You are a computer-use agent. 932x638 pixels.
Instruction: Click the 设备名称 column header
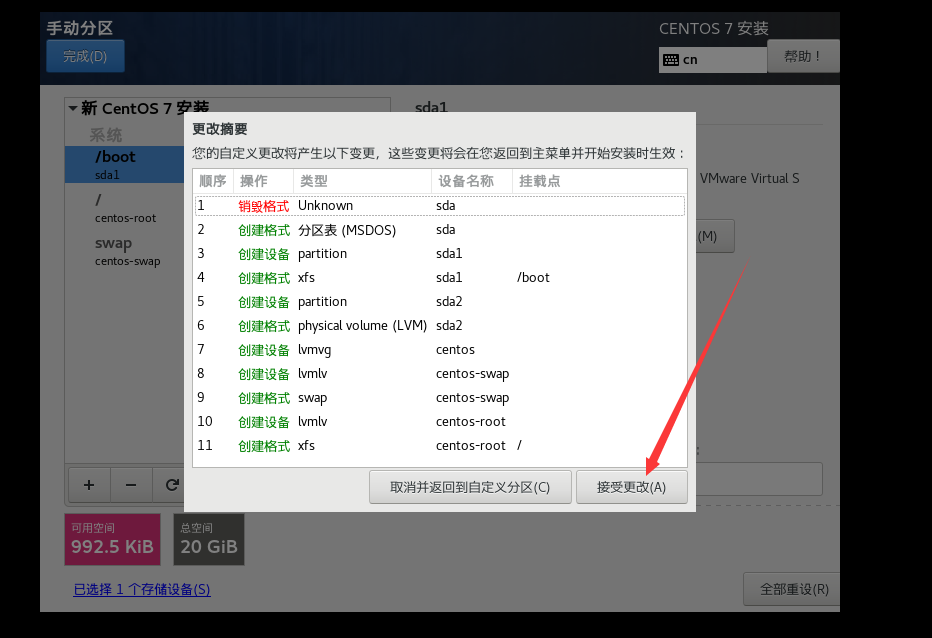[472, 181]
